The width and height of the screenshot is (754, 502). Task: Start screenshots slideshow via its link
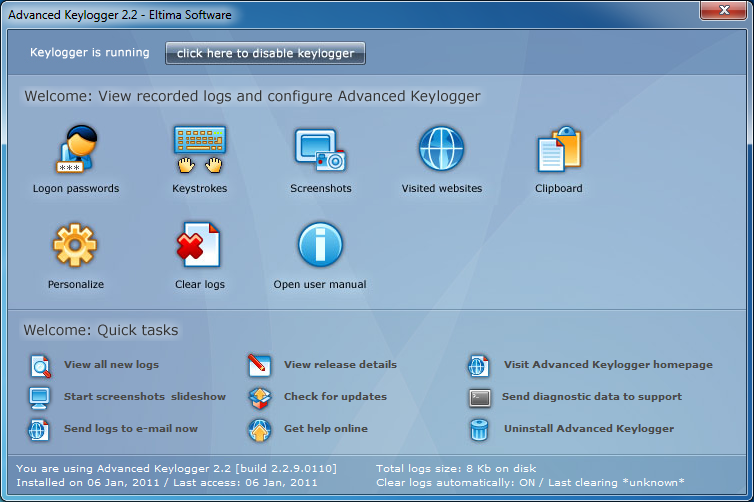pos(145,397)
